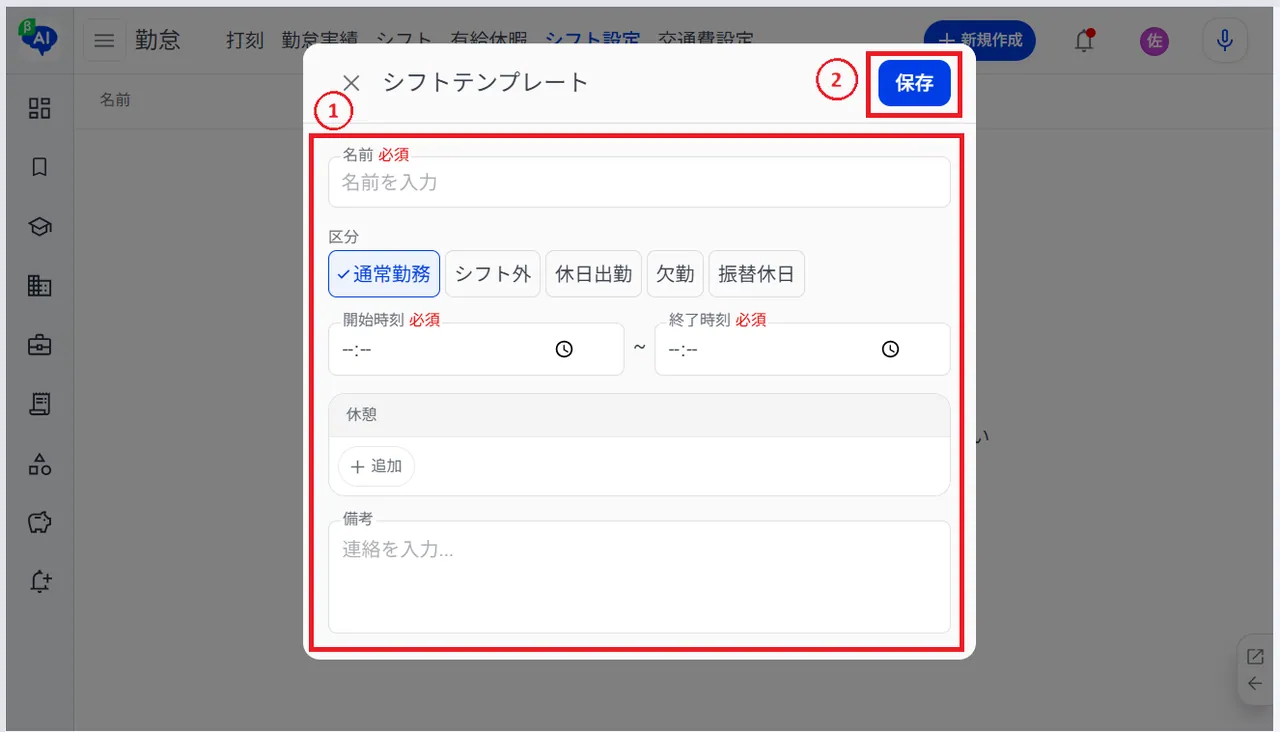Focus the 備考 textarea
Screen dimensions: 1280x732
tap(639, 577)
